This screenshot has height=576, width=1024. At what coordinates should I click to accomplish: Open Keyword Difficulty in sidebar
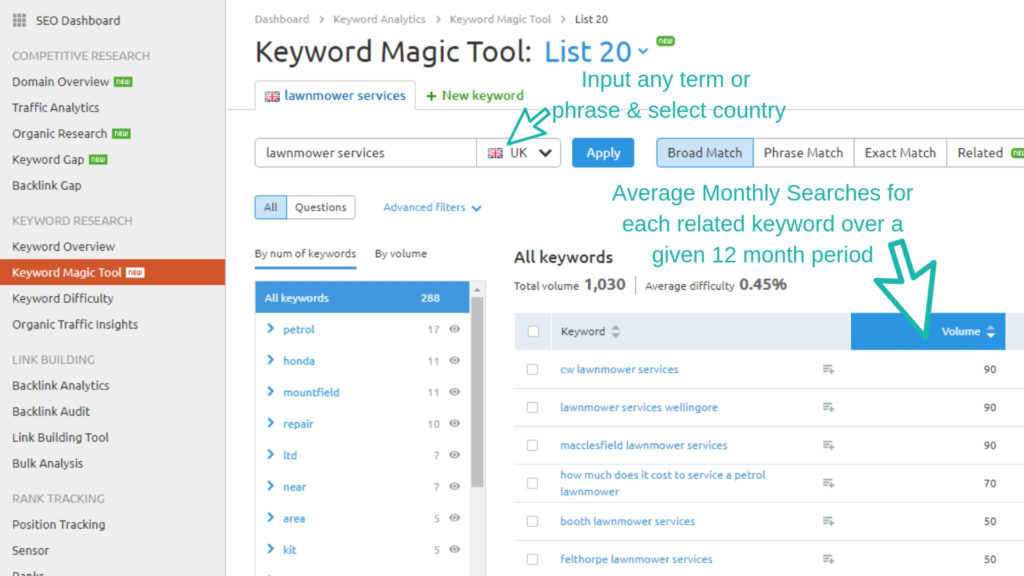click(63, 298)
